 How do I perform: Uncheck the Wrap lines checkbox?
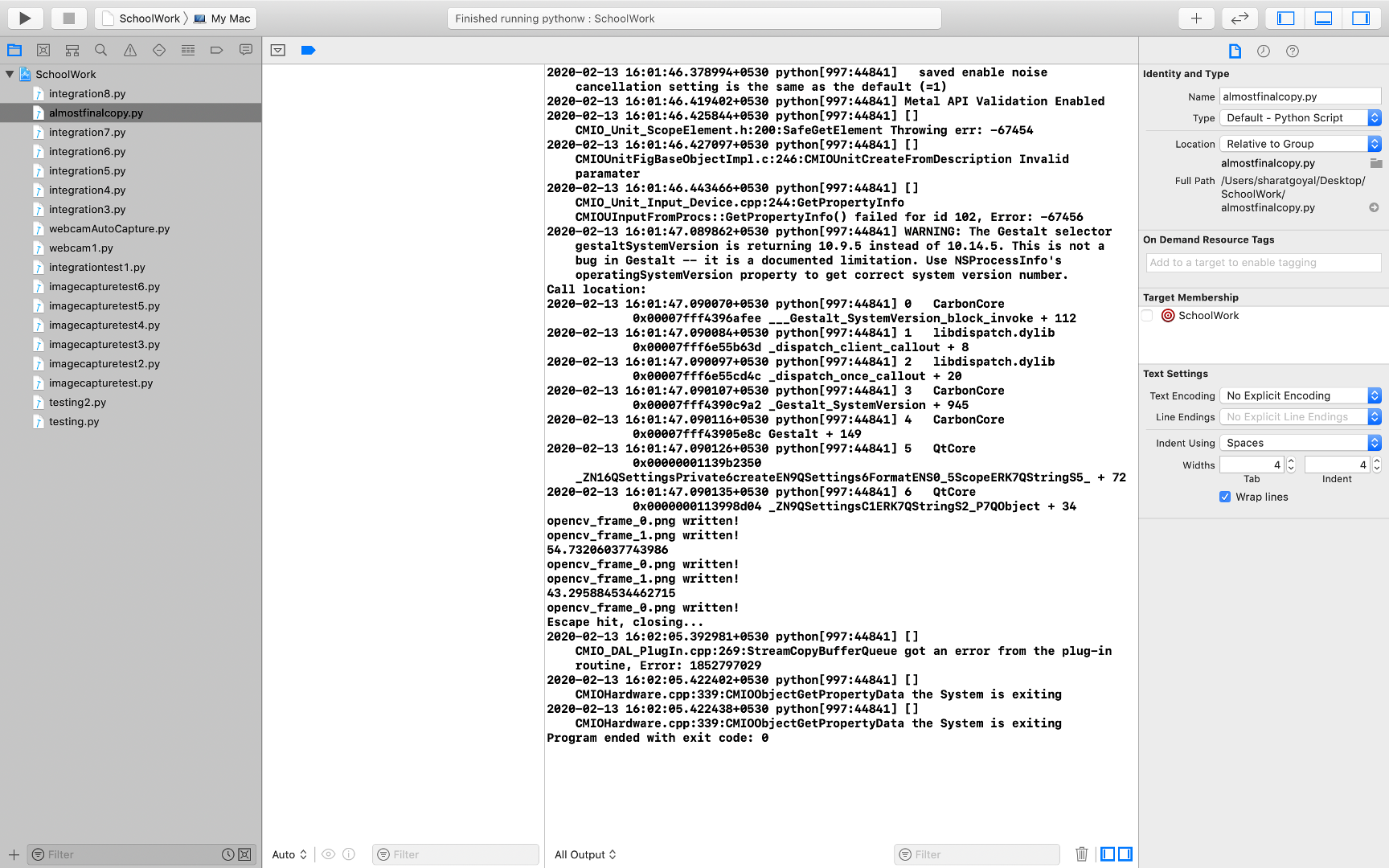(x=1225, y=497)
